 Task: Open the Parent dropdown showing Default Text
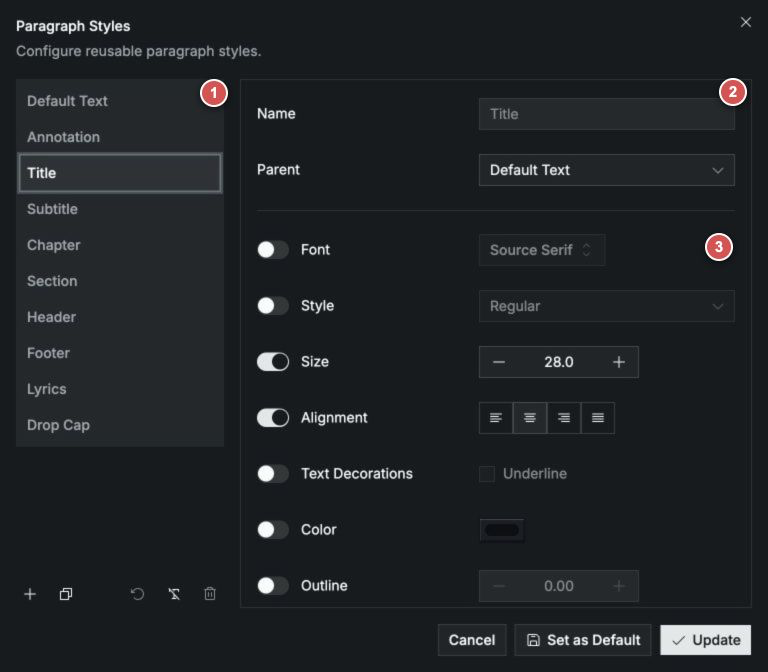(606, 170)
